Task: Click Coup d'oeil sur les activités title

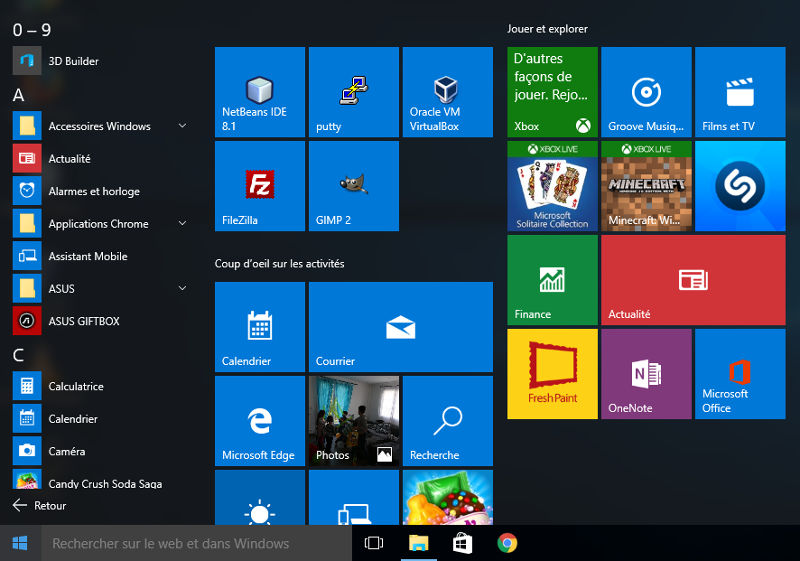Action: point(280,264)
